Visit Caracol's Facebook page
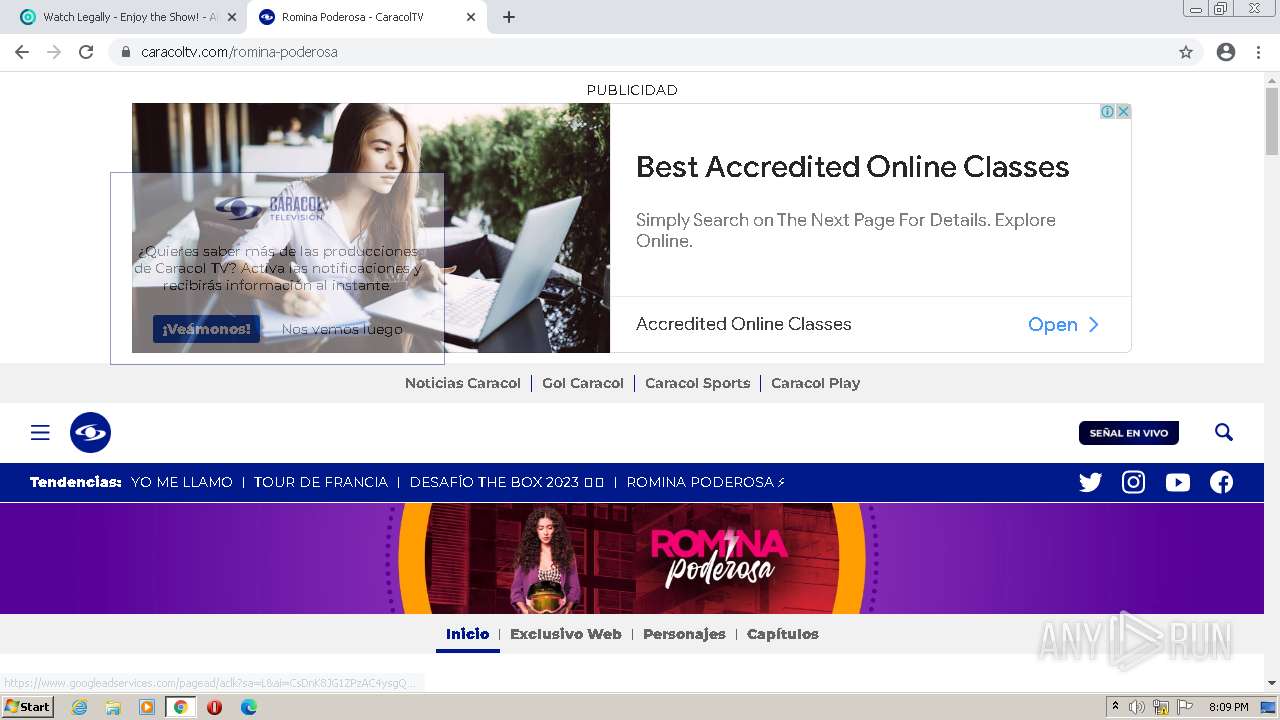Image resolution: width=1280 pixels, height=720 pixels. pos(1221,482)
